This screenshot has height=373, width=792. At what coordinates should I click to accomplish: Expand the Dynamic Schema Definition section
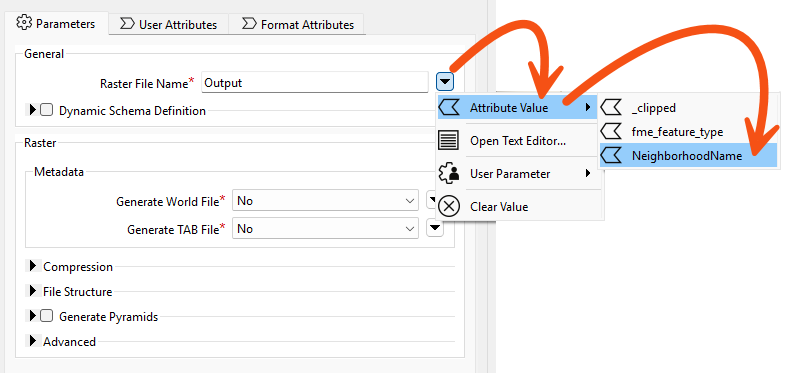[x=32, y=110]
